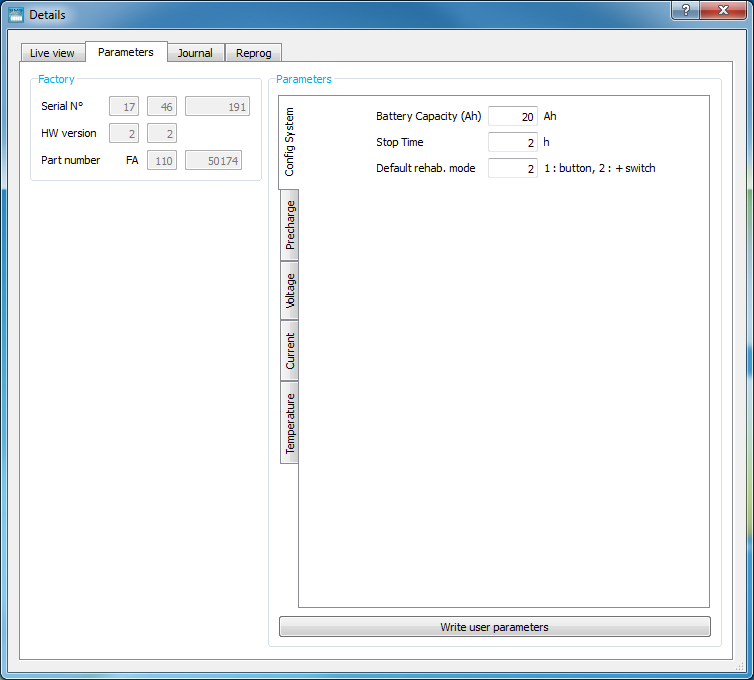Open the Journal tab

(195, 53)
